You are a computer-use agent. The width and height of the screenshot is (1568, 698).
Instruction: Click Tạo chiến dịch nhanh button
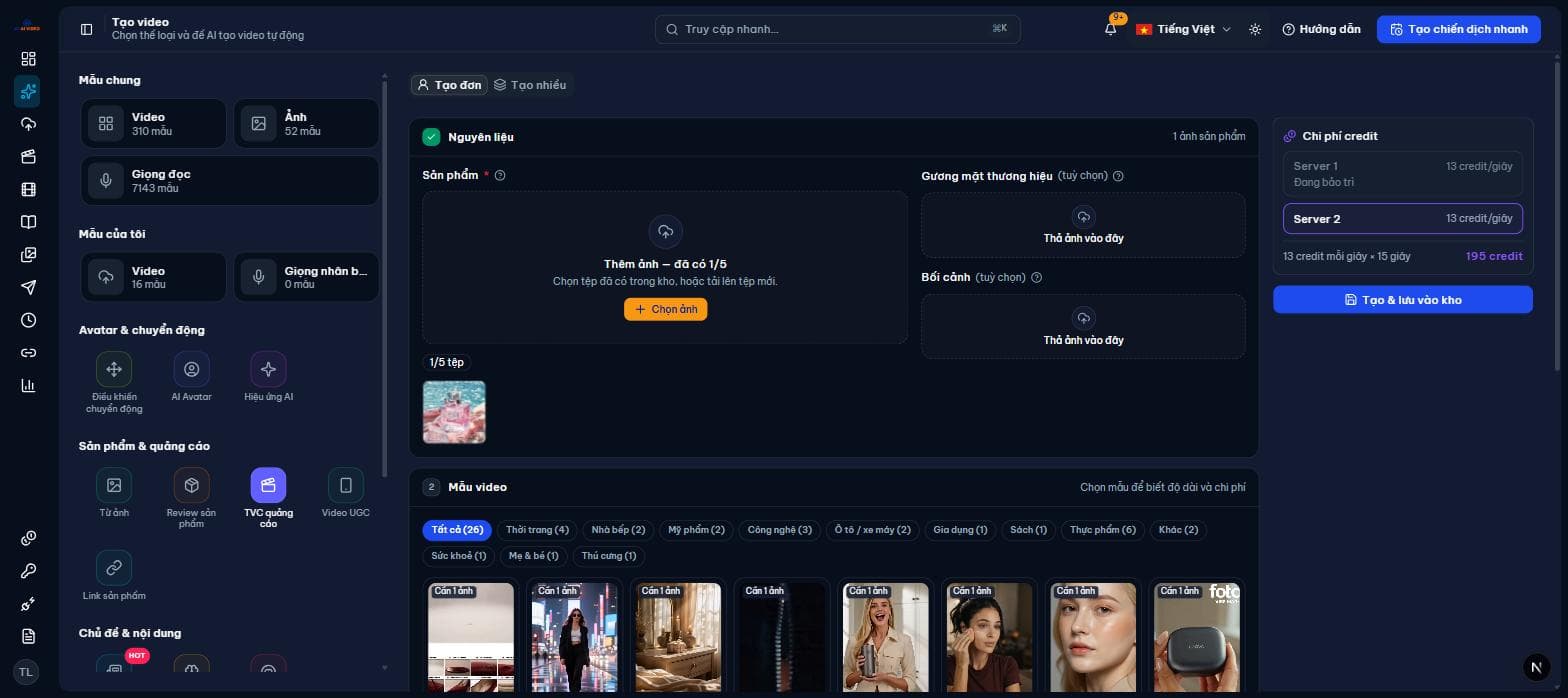click(1459, 29)
